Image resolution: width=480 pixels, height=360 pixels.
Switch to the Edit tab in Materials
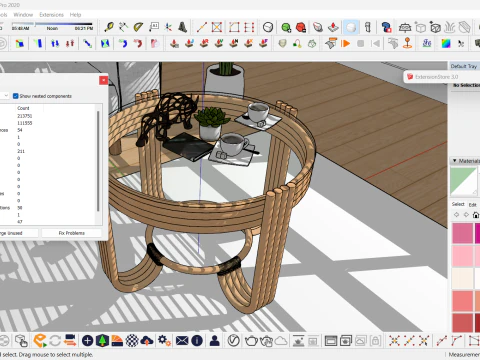[473, 205]
